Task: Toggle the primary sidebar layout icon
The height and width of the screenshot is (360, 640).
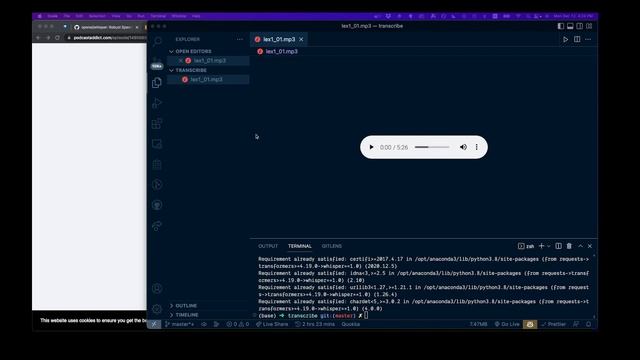Action: point(561,26)
